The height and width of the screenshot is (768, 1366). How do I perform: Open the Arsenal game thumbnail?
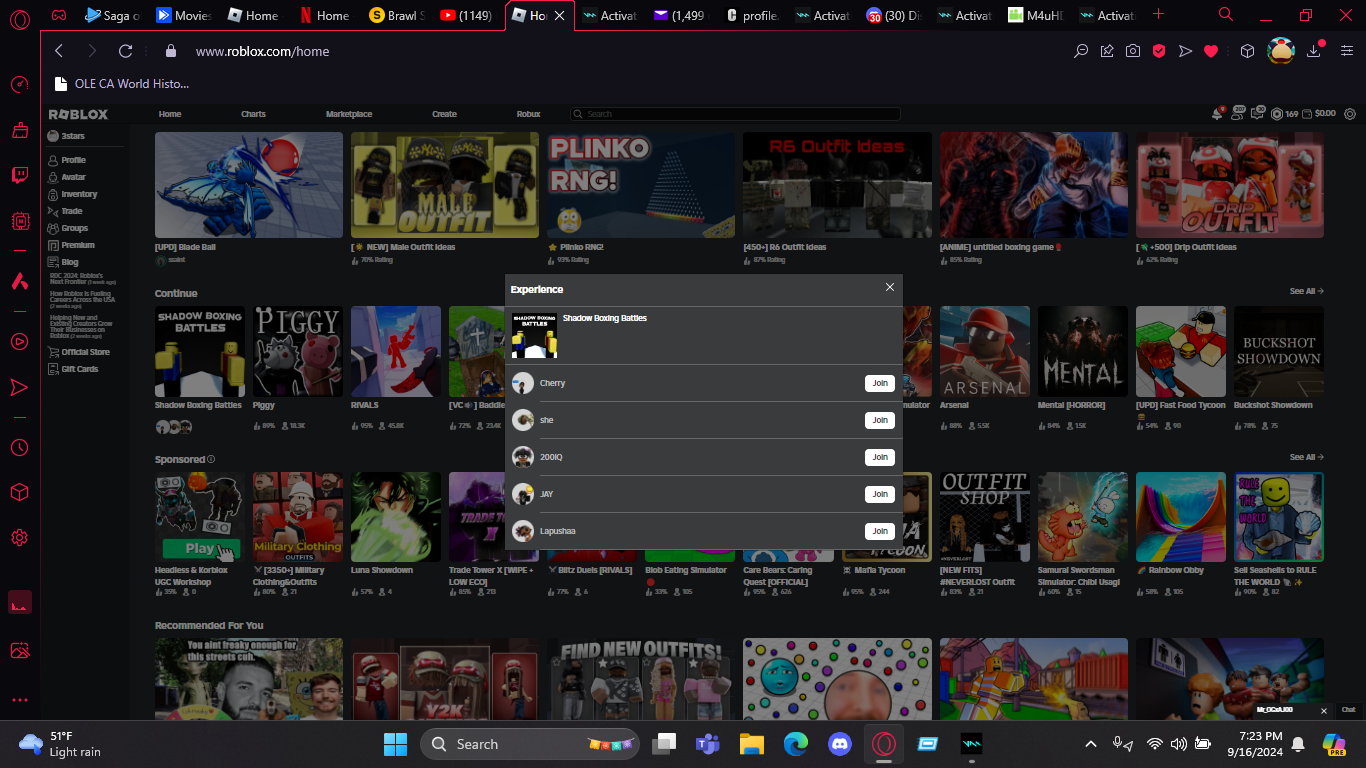coord(984,351)
